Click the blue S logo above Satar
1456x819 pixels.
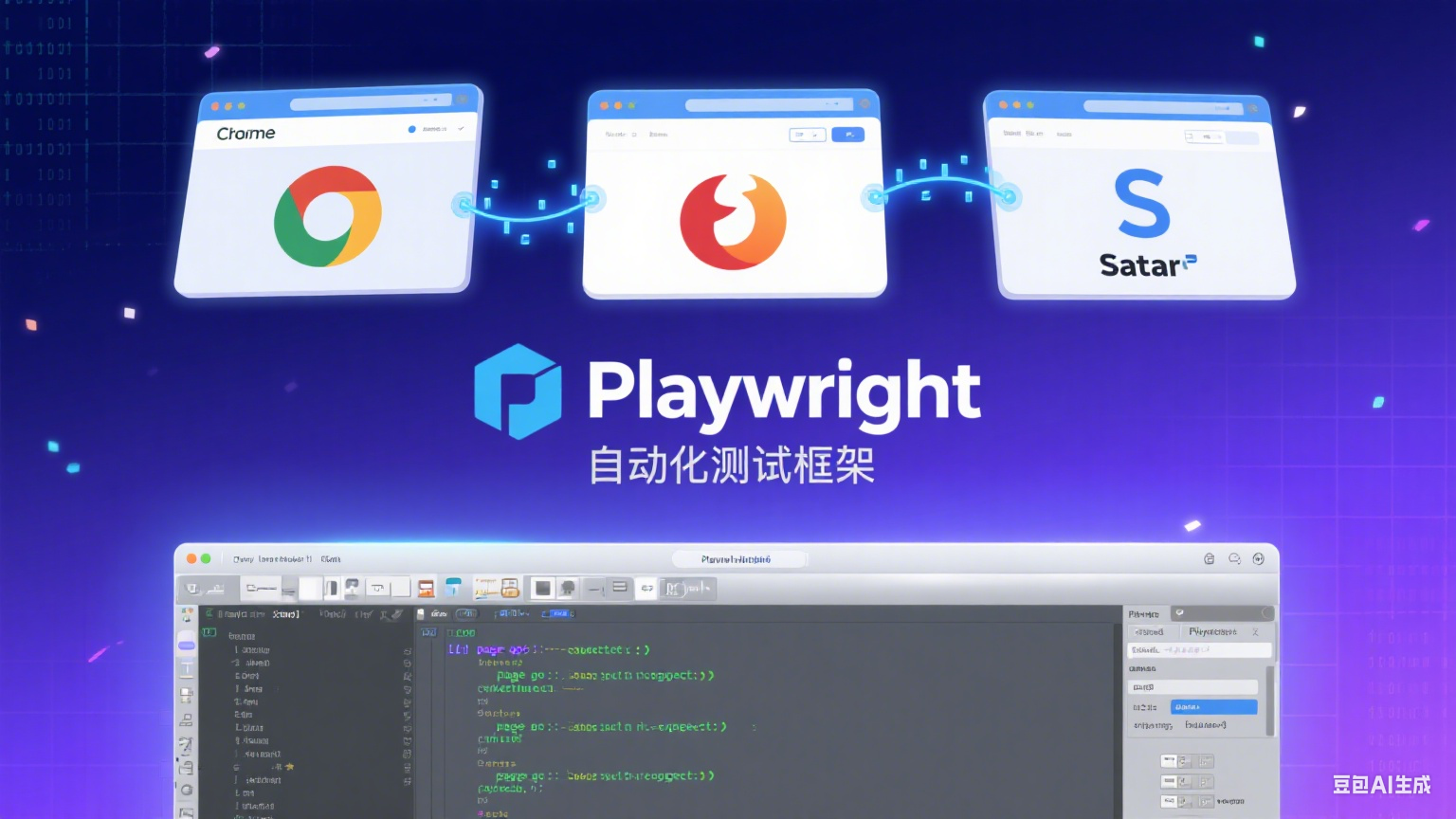pos(1142,204)
